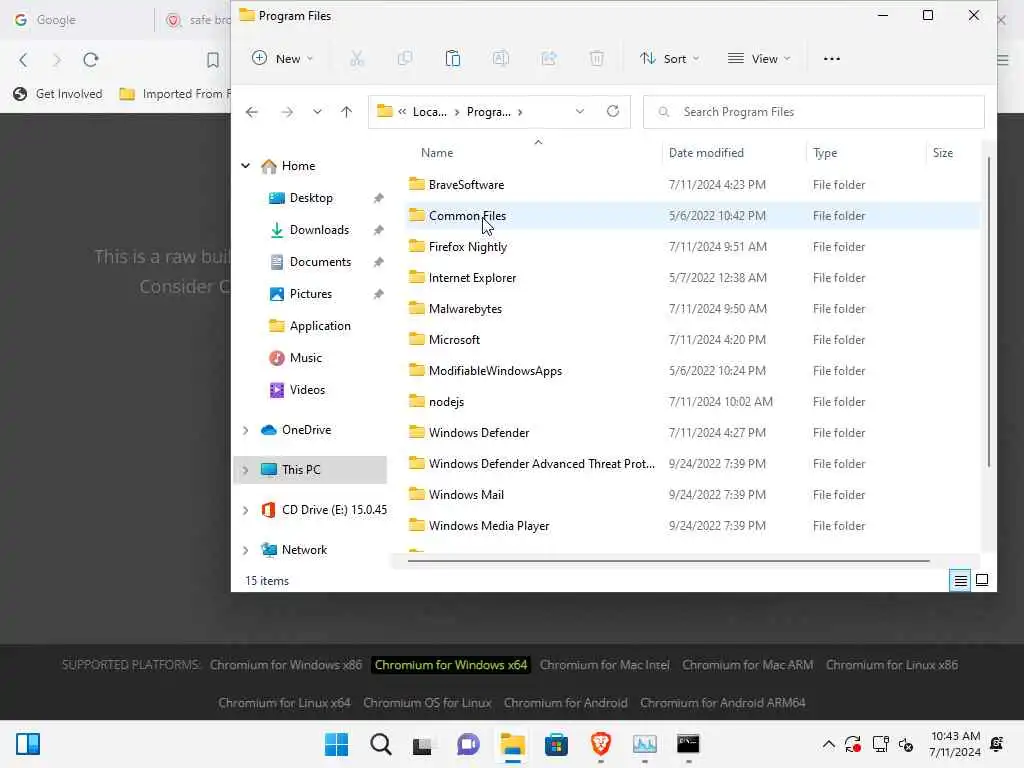Go back with the Explorer back arrow
The height and width of the screenshot is (768, 1024).
[x=252, y=112]
